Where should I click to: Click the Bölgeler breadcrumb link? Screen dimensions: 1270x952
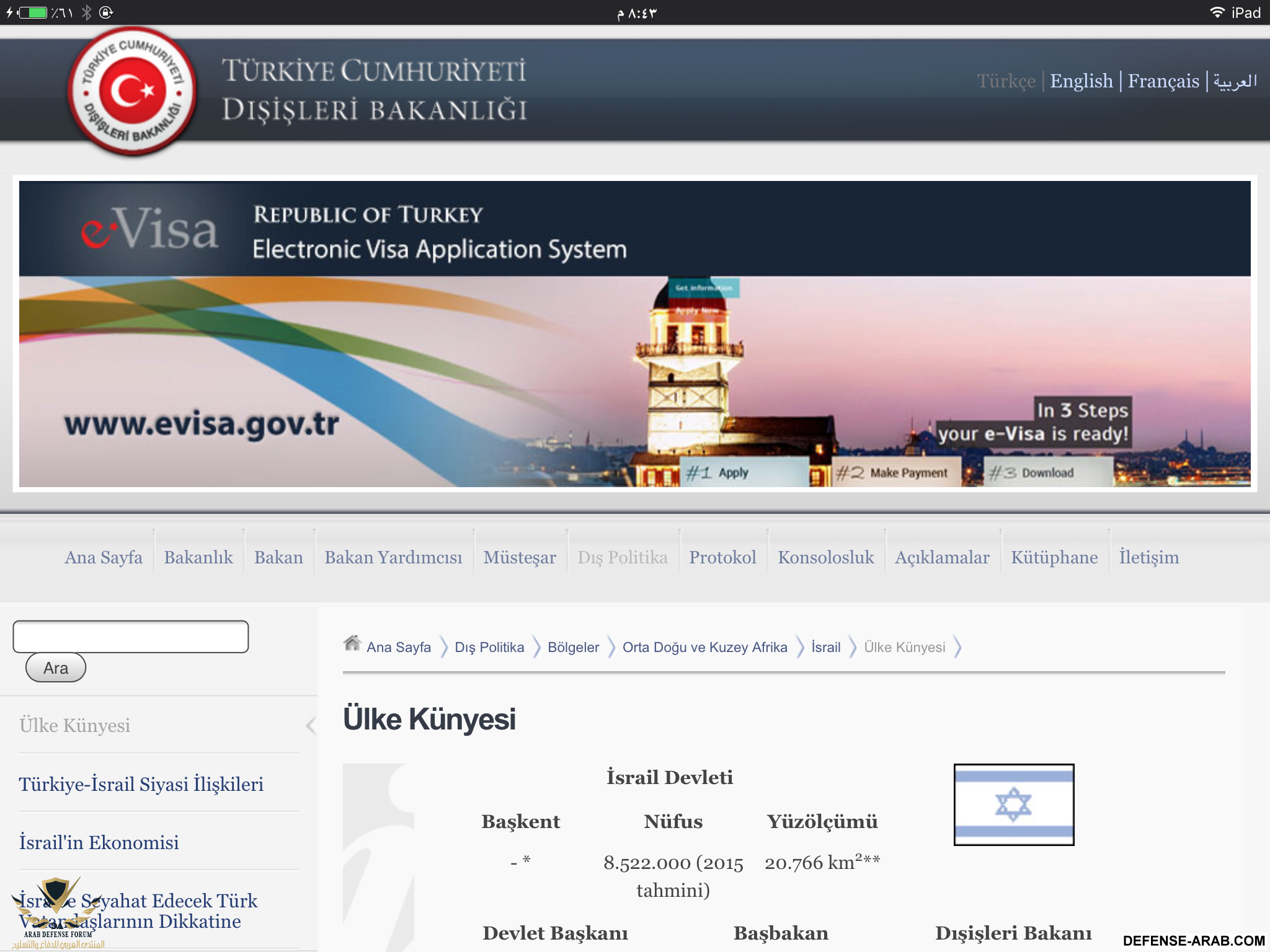pos(573,647)
